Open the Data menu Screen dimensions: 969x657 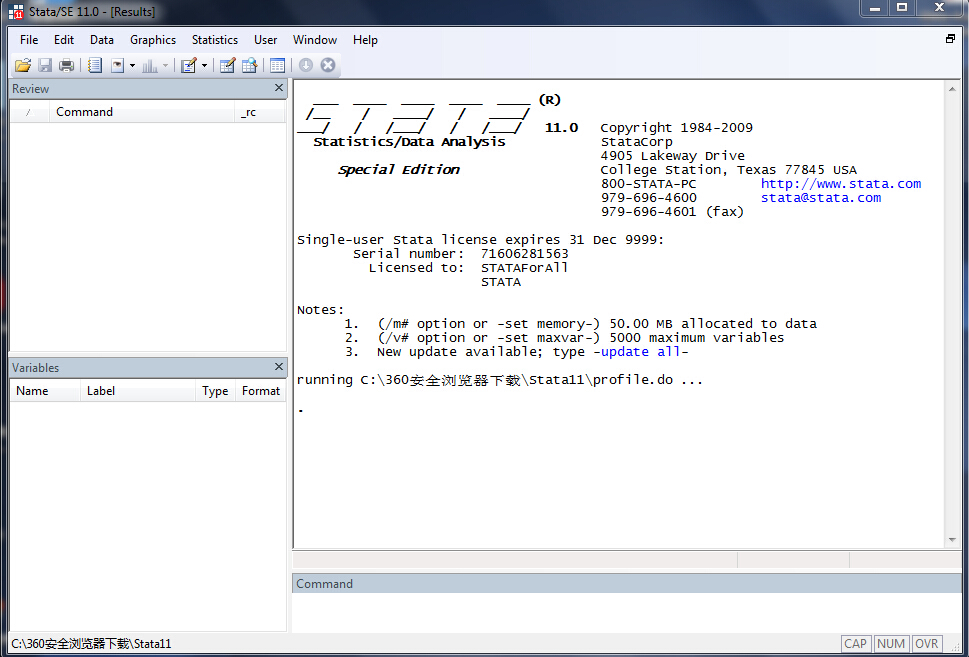(101, 40)
